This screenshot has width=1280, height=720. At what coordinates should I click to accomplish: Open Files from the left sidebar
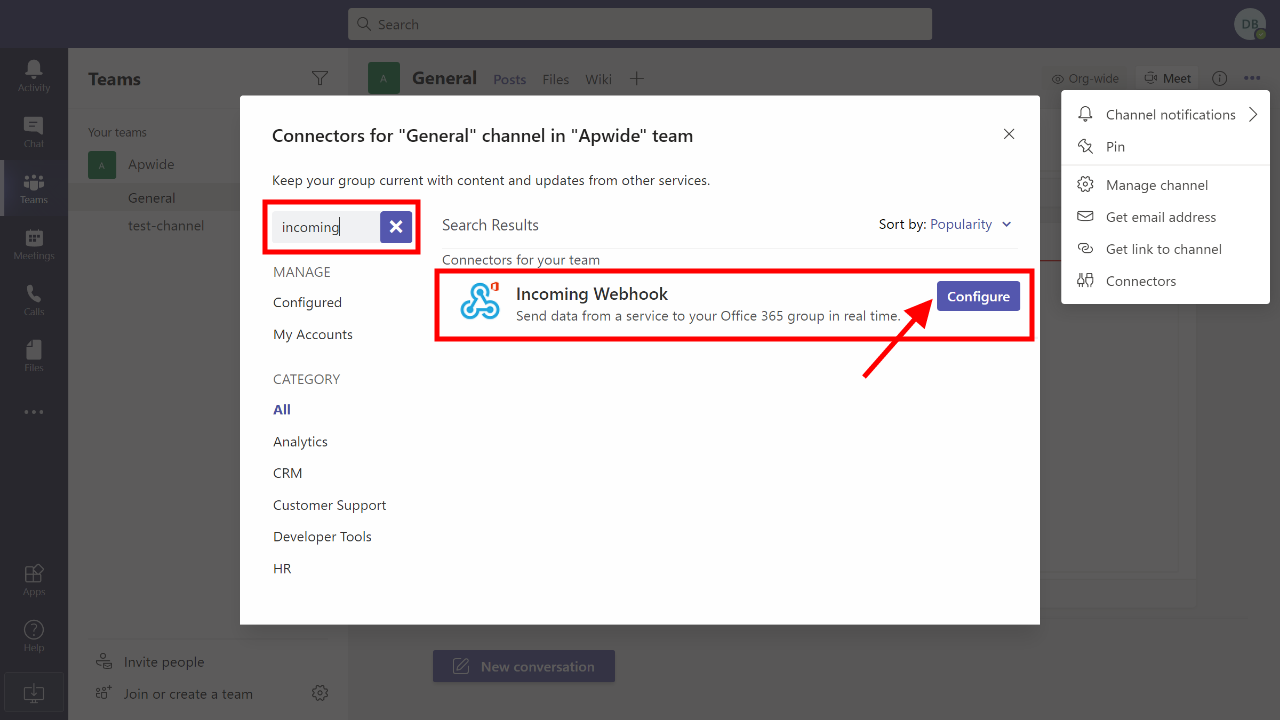pyautogui.click(x=33, y=355)
